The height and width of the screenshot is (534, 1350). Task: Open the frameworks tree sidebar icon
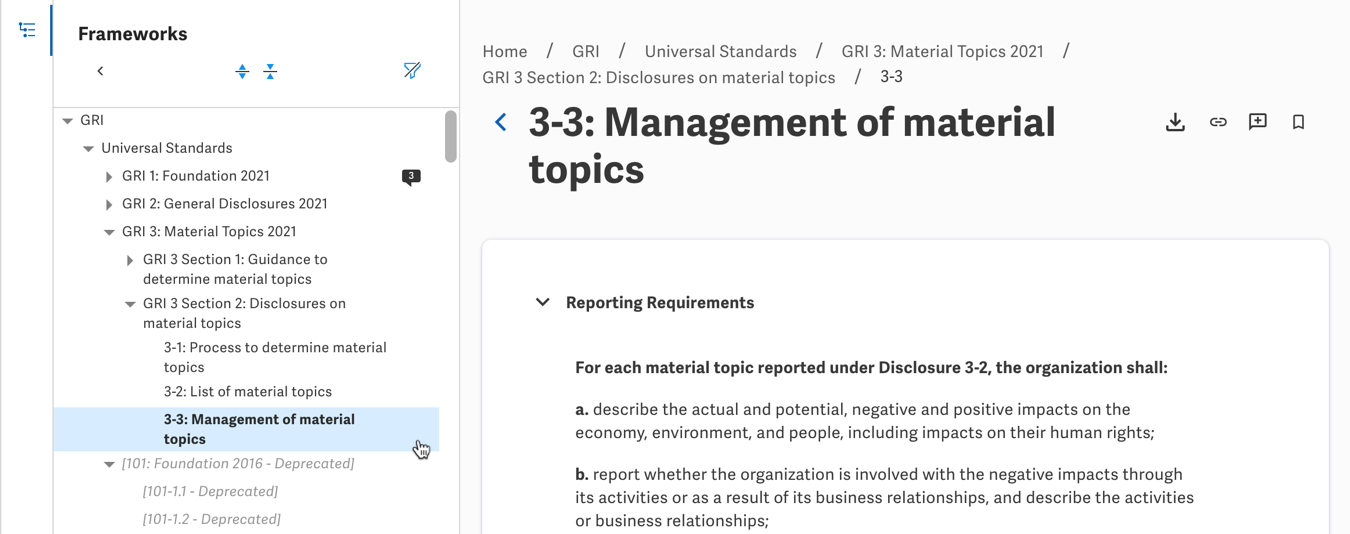click(27, 30)
